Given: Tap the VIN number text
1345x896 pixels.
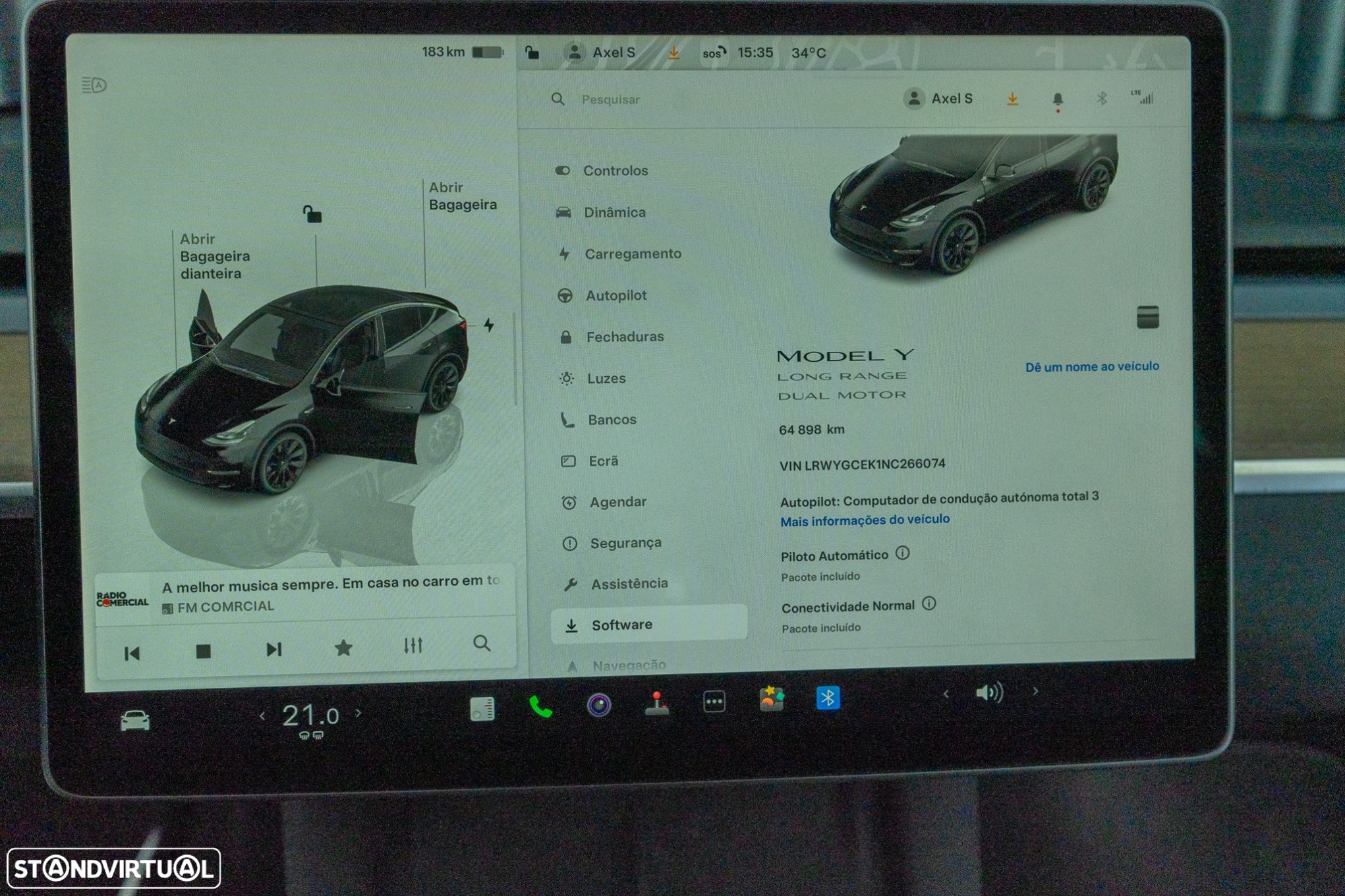Looking at the screenshot, I should (862, 464).
